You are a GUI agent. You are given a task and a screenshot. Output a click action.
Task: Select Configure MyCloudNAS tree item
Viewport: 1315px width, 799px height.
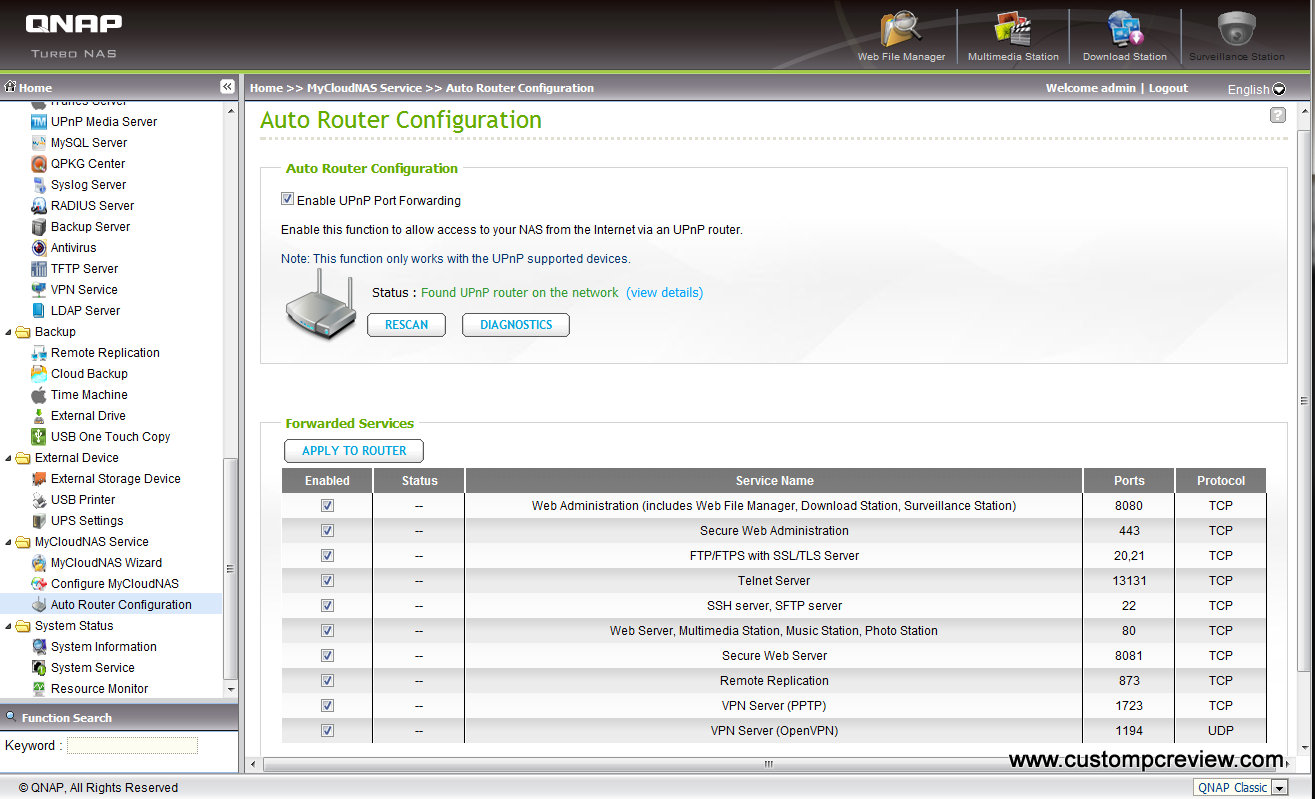115,583
